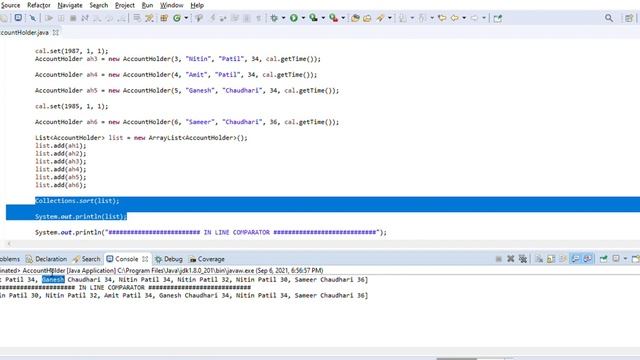
Task: Click the Collections.sort(list) code line
Action: pos(77,200)
